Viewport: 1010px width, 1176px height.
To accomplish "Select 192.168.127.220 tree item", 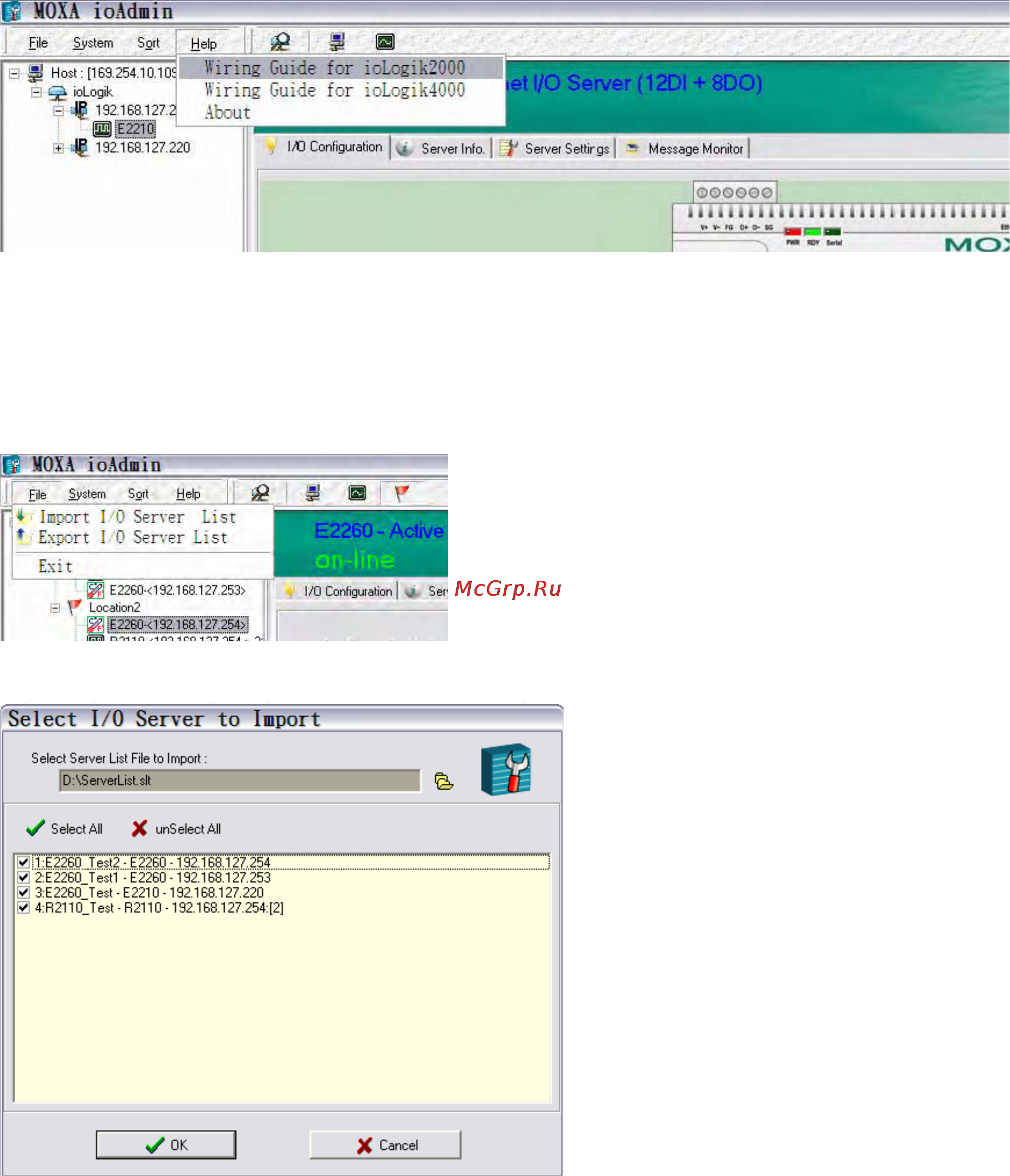I will click(x=143, y=147).
